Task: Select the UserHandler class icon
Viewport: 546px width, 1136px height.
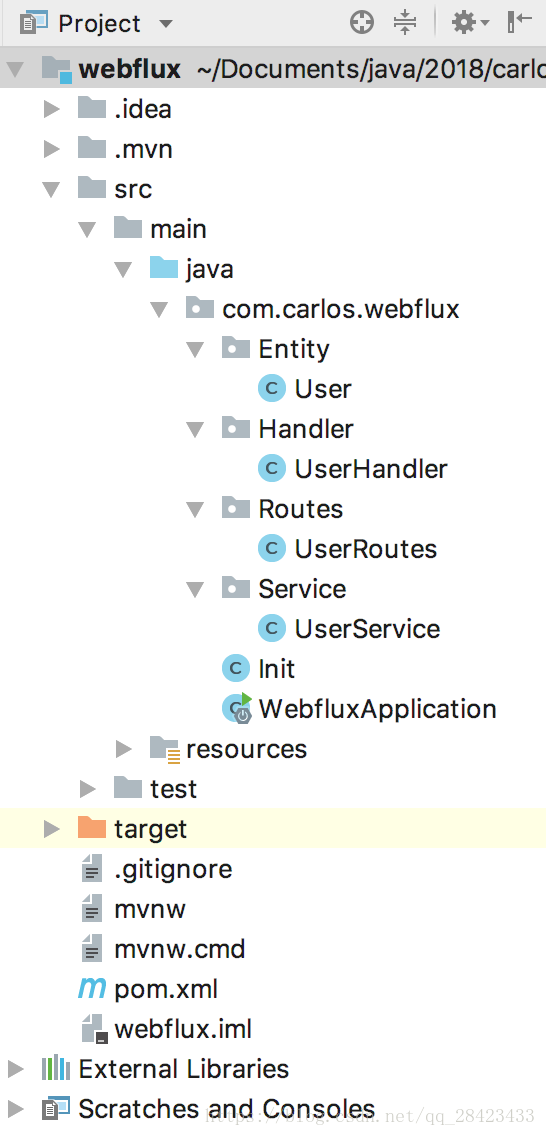Action: tap(272, 469)
